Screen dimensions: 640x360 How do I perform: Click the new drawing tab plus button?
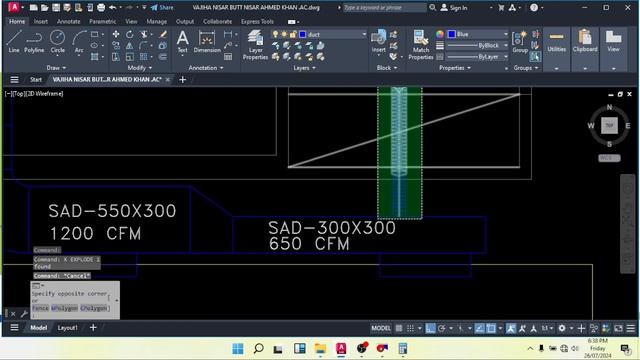click(x=182, y=80)
